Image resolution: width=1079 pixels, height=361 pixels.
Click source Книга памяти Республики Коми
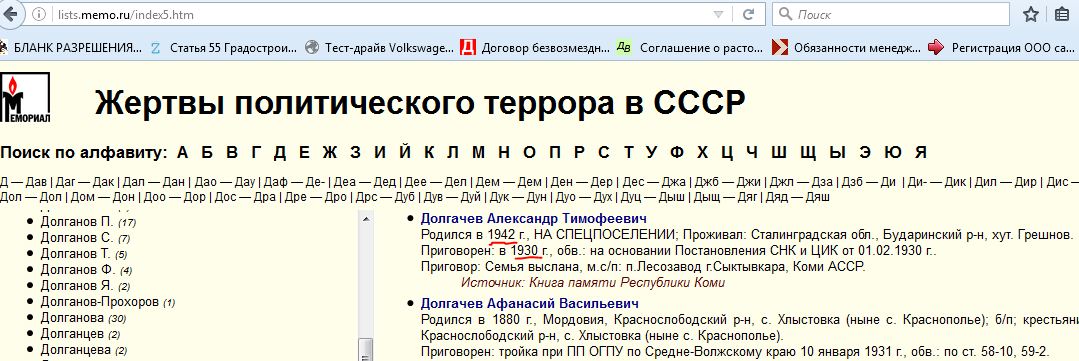593,282
